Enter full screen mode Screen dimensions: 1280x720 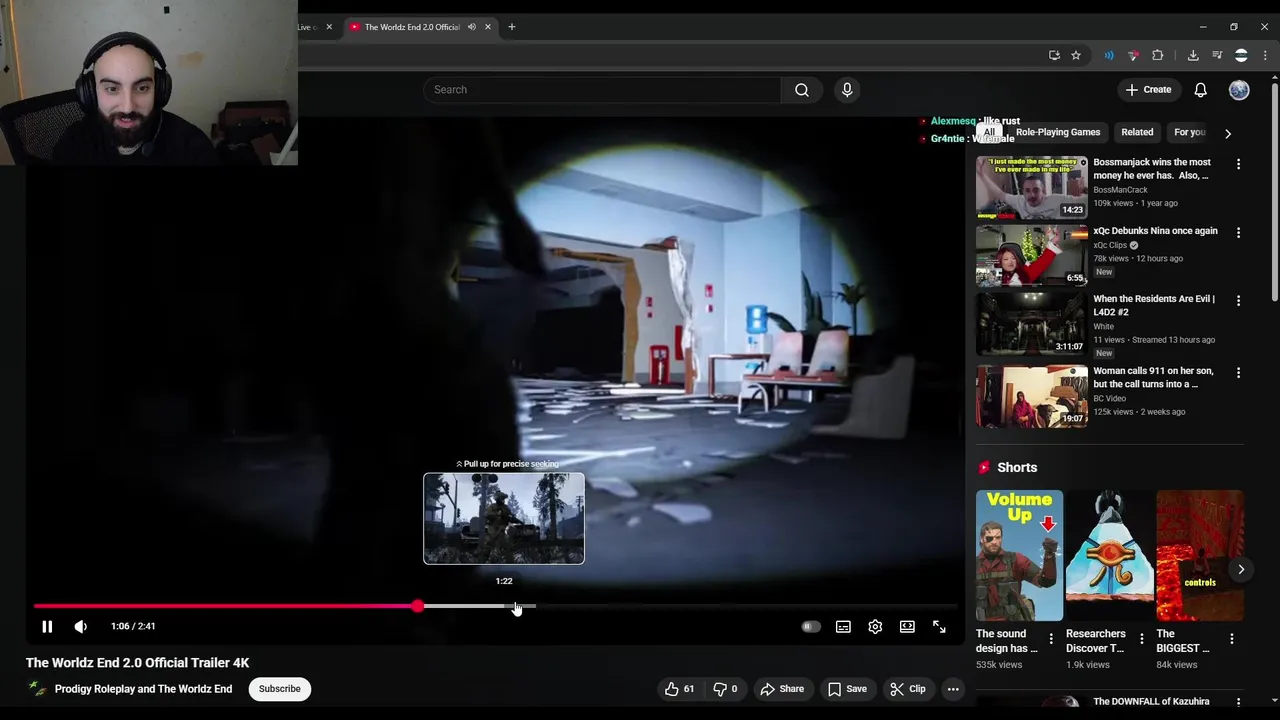pyautogui.click(x=939, y=626)
